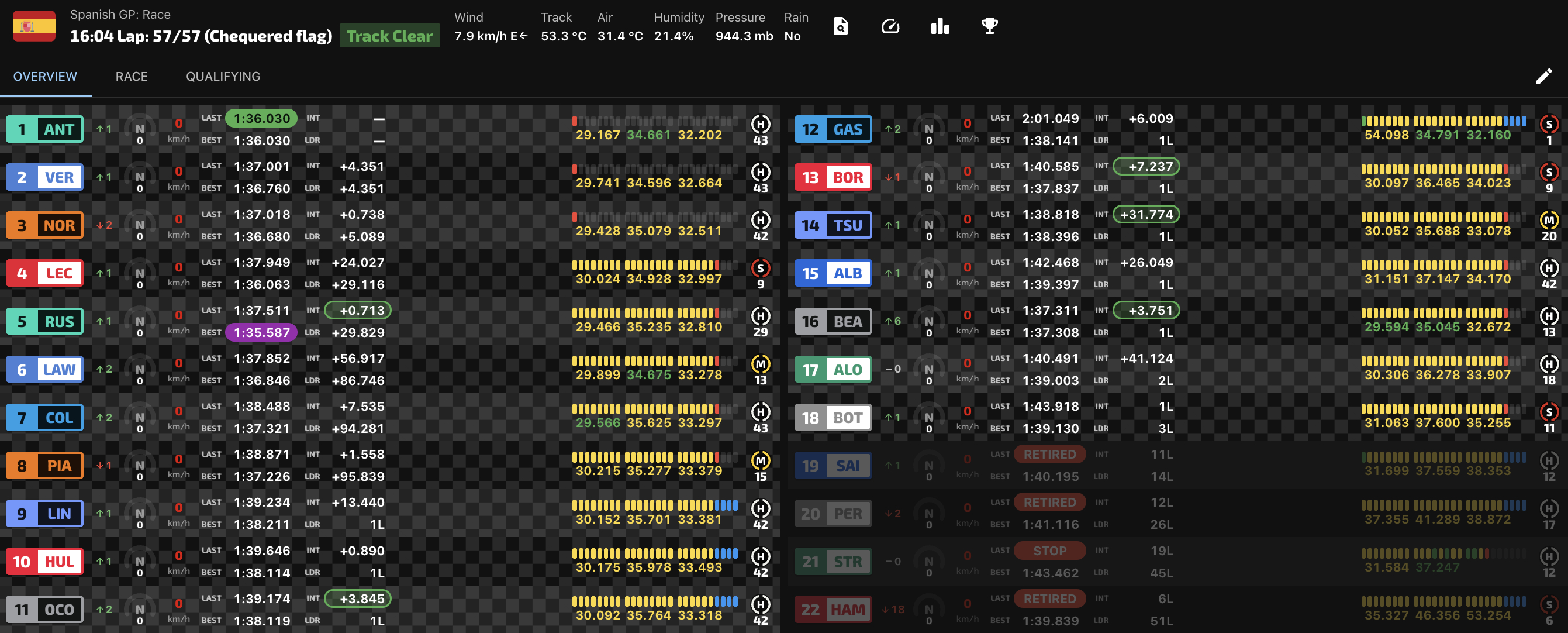Click LIN's mini-sector progress bar

[x=655, y=505]
